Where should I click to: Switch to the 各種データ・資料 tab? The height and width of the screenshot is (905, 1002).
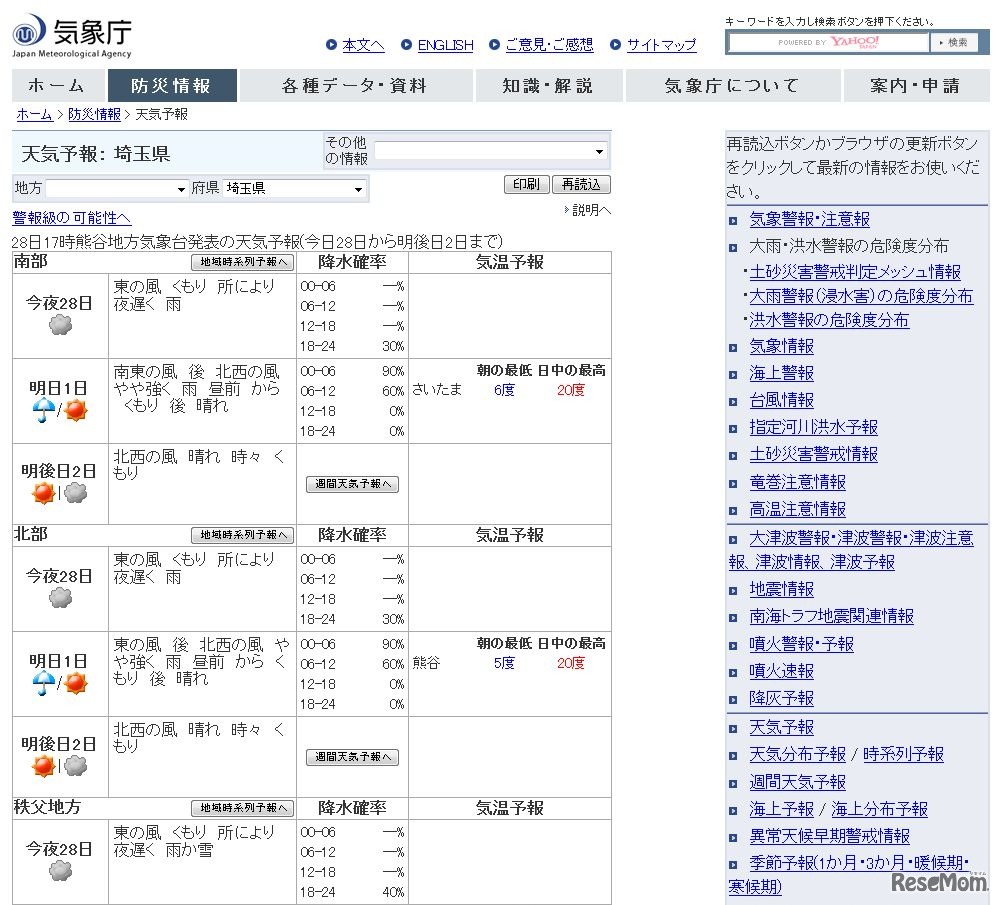click(357, 85)
